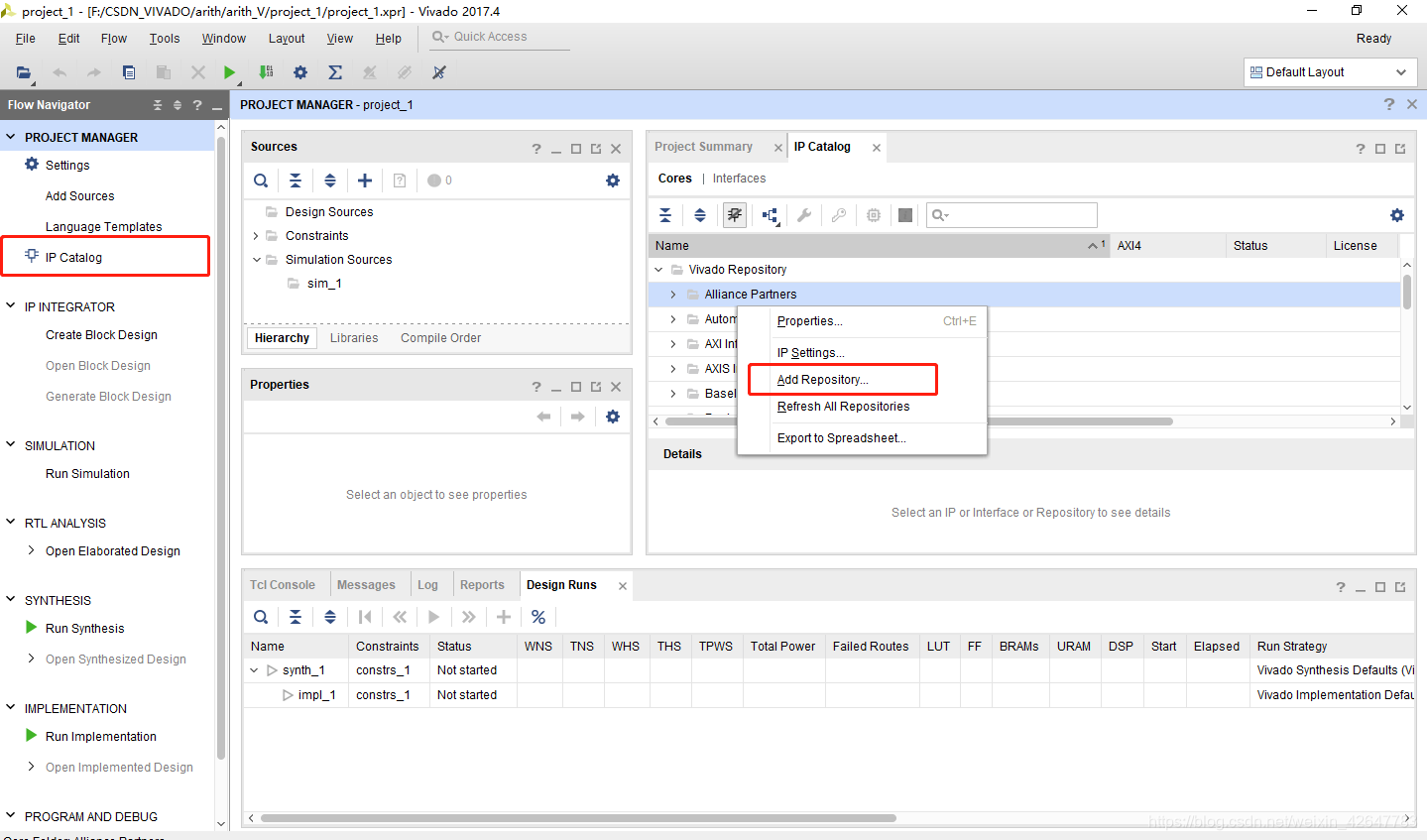Click Run Implementation
Image resolution: width=1427 pixels, height=840 pixels.
[x=101, y=737]
